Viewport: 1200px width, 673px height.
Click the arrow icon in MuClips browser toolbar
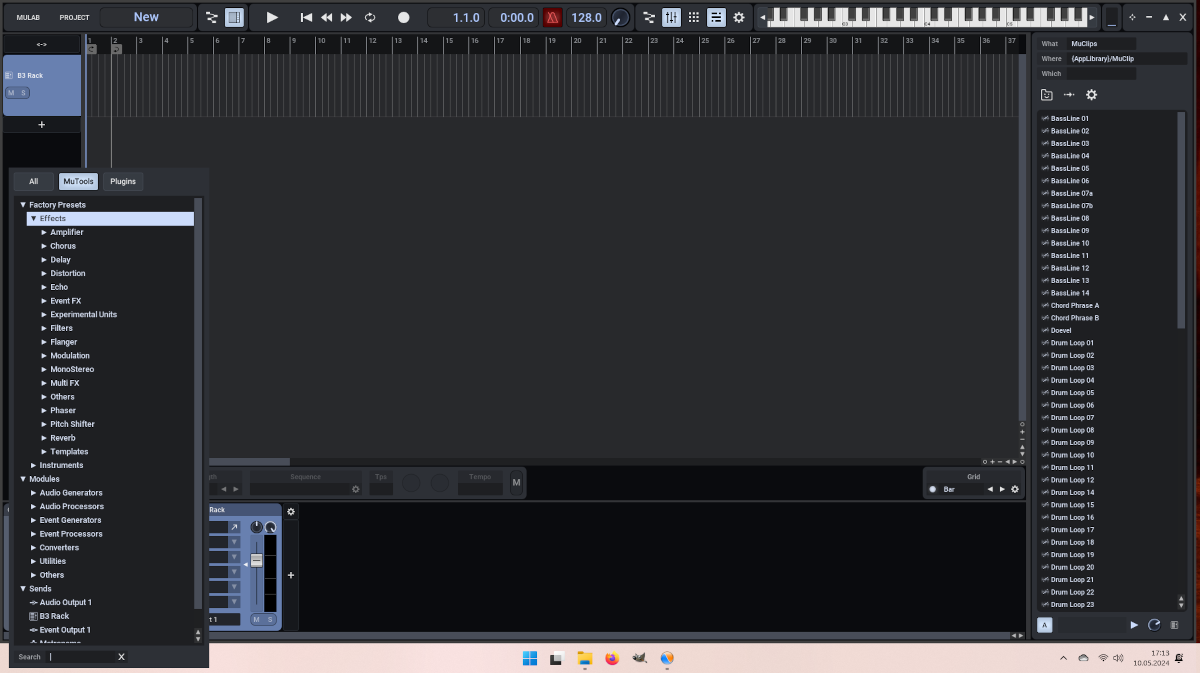point(1069,95)
